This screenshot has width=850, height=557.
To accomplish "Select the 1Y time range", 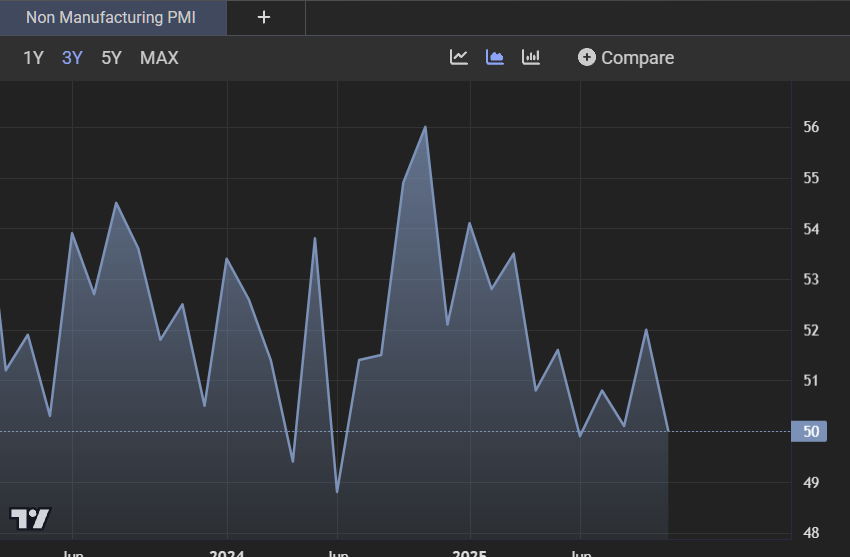I will coord(33,58).
